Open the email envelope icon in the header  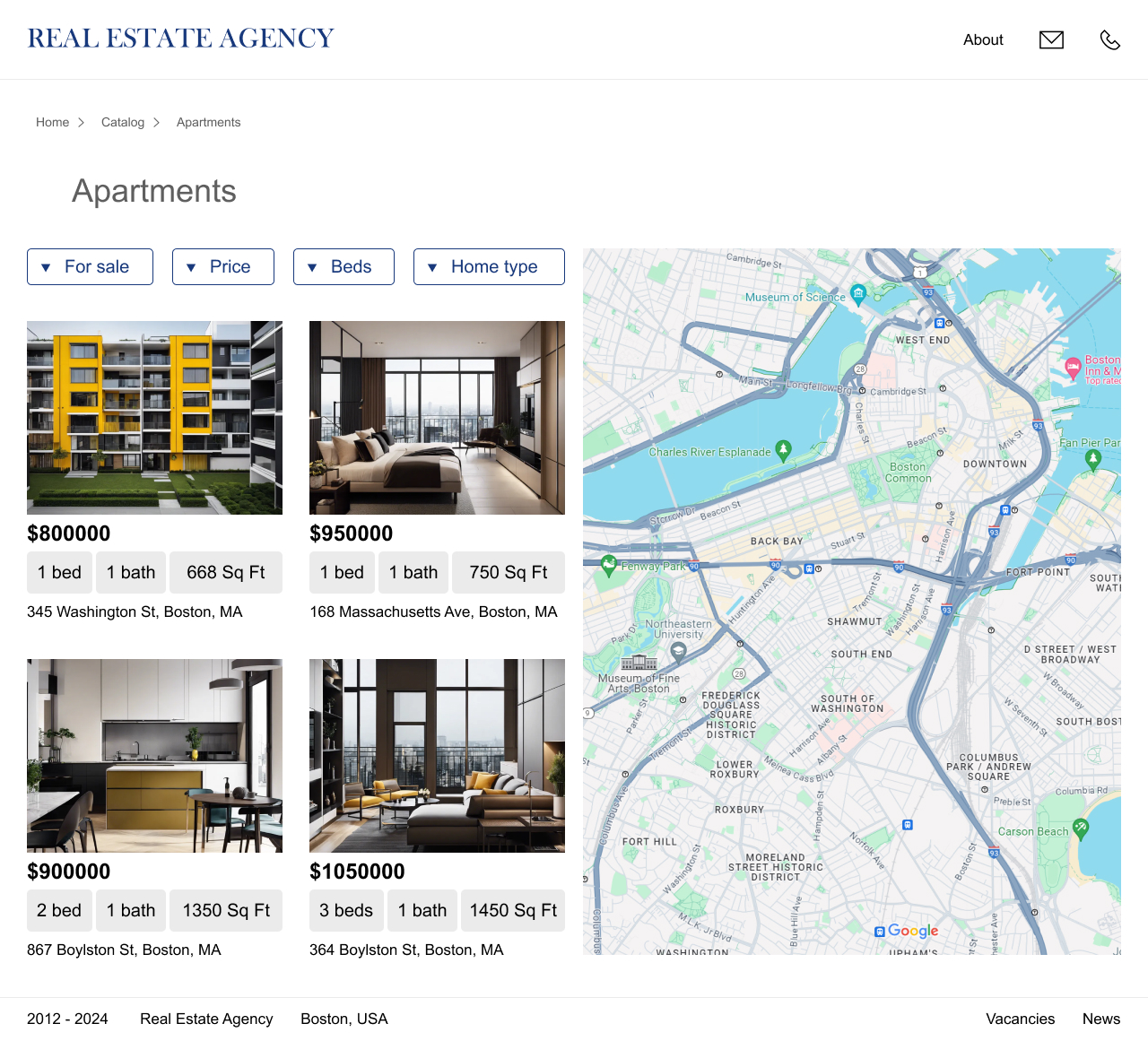point(1051,39)
